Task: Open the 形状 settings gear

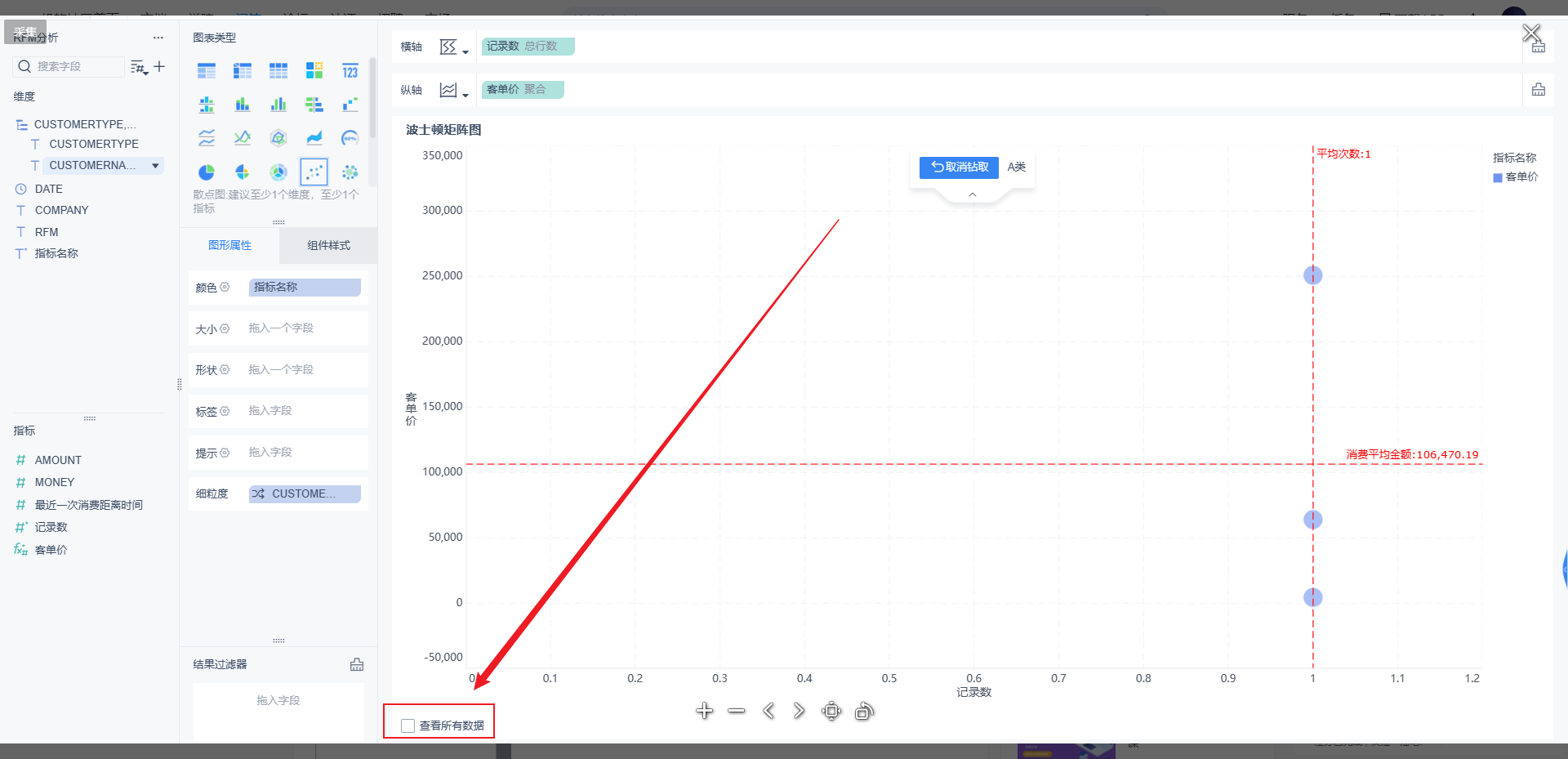Action: coord(225,369)
